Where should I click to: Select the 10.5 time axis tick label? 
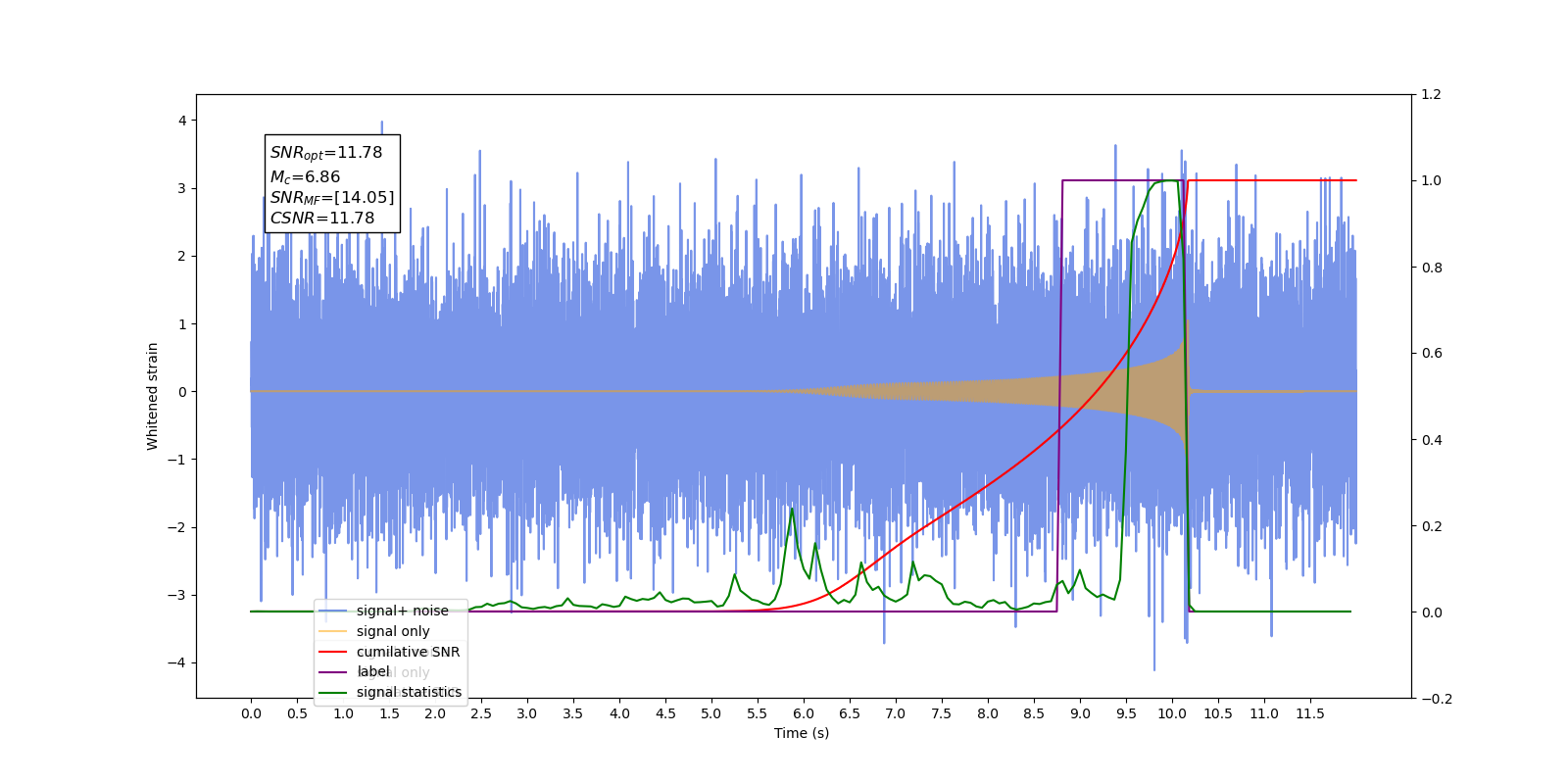click(1218, 713)
